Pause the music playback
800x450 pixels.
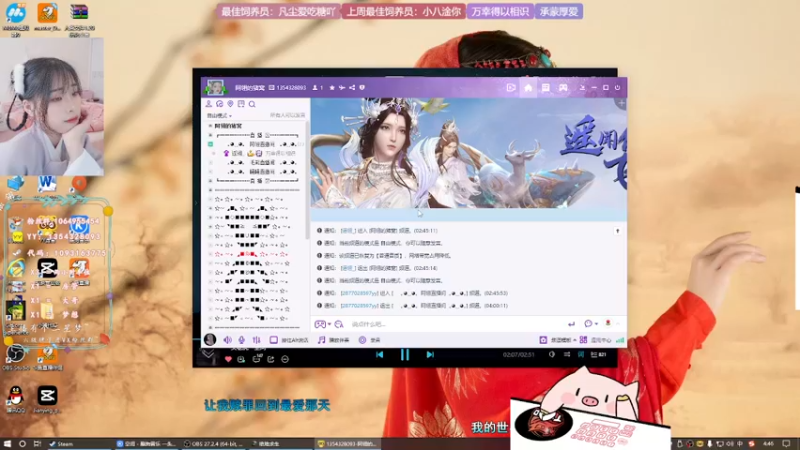click(405, 355)
